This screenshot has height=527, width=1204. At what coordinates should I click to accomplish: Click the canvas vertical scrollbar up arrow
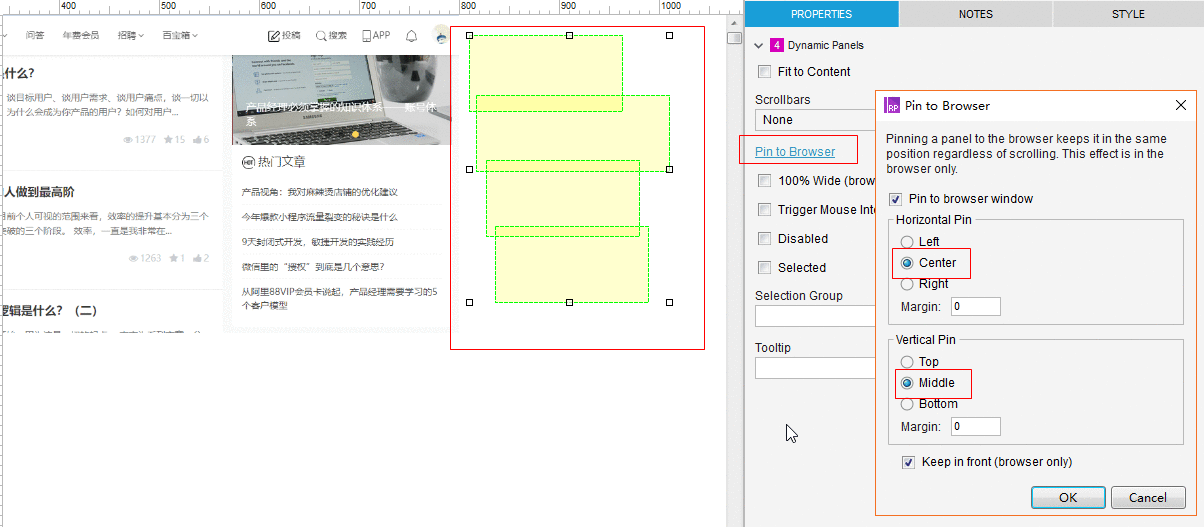[734, 21]
